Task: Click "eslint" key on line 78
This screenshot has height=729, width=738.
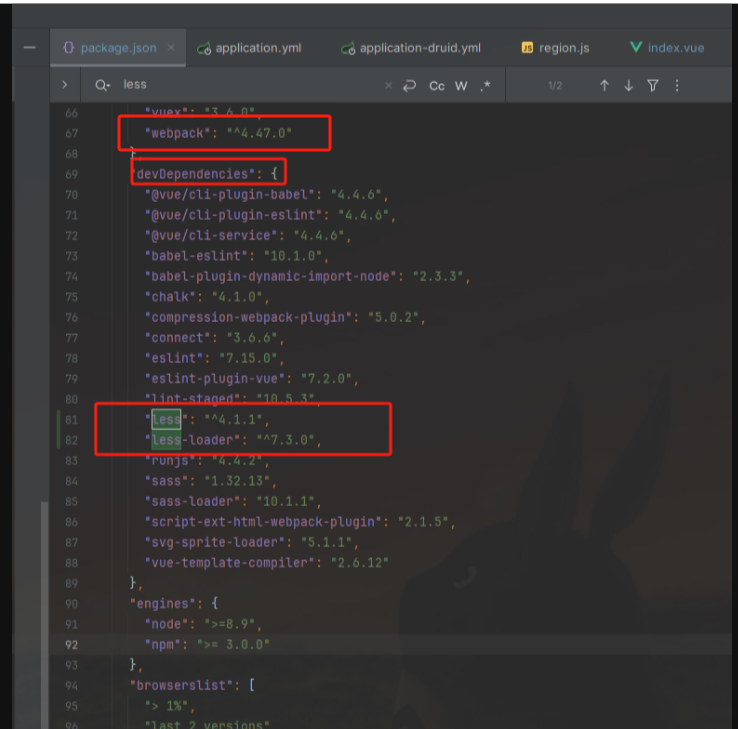Action: coord(174,358)
